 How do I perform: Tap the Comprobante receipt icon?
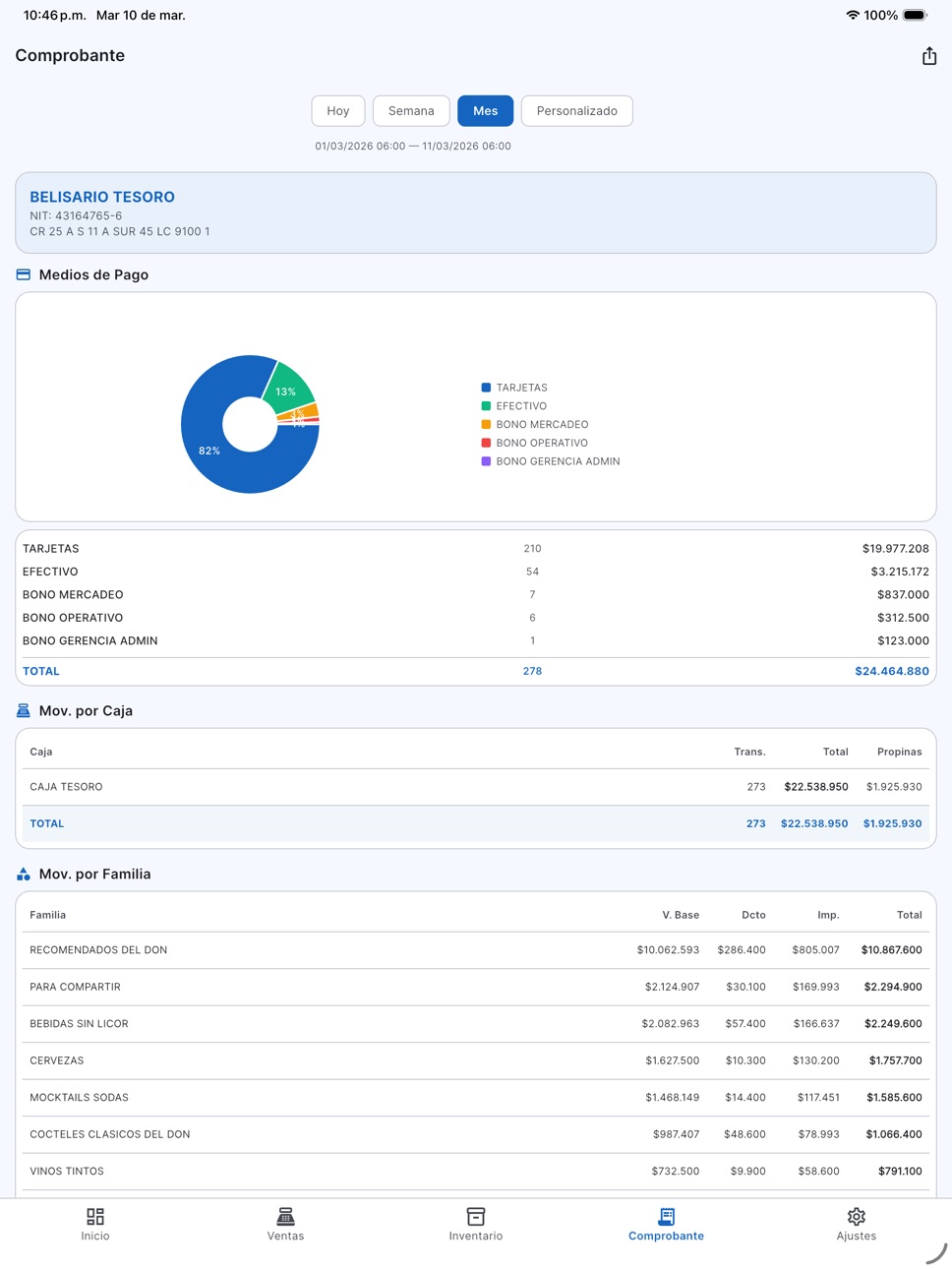[x=667, y=1217]
